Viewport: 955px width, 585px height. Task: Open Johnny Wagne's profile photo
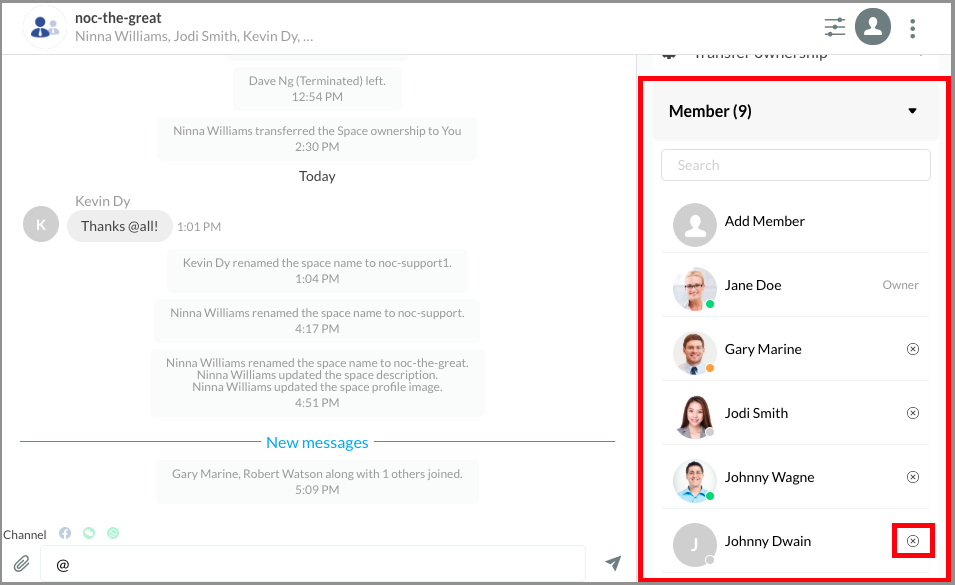click(694, 480)
